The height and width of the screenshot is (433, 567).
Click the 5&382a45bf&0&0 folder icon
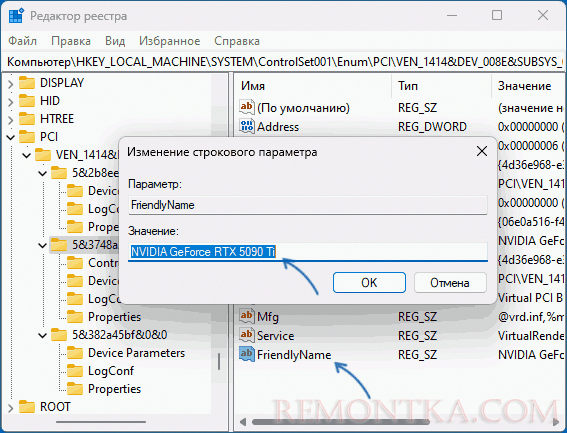59,335
